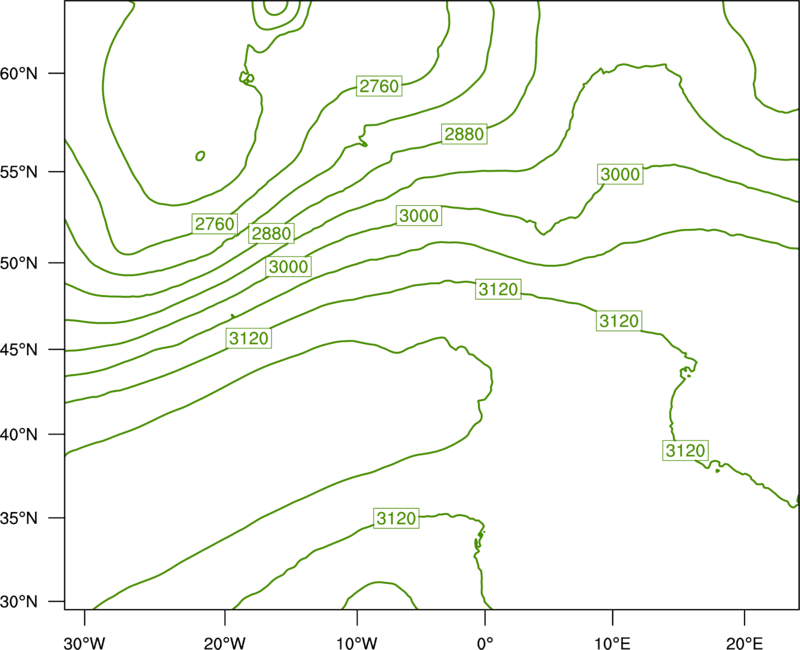Click the 35°N latitude axis label
This screenshot has width=800, height=650.
tap(19, 518)
